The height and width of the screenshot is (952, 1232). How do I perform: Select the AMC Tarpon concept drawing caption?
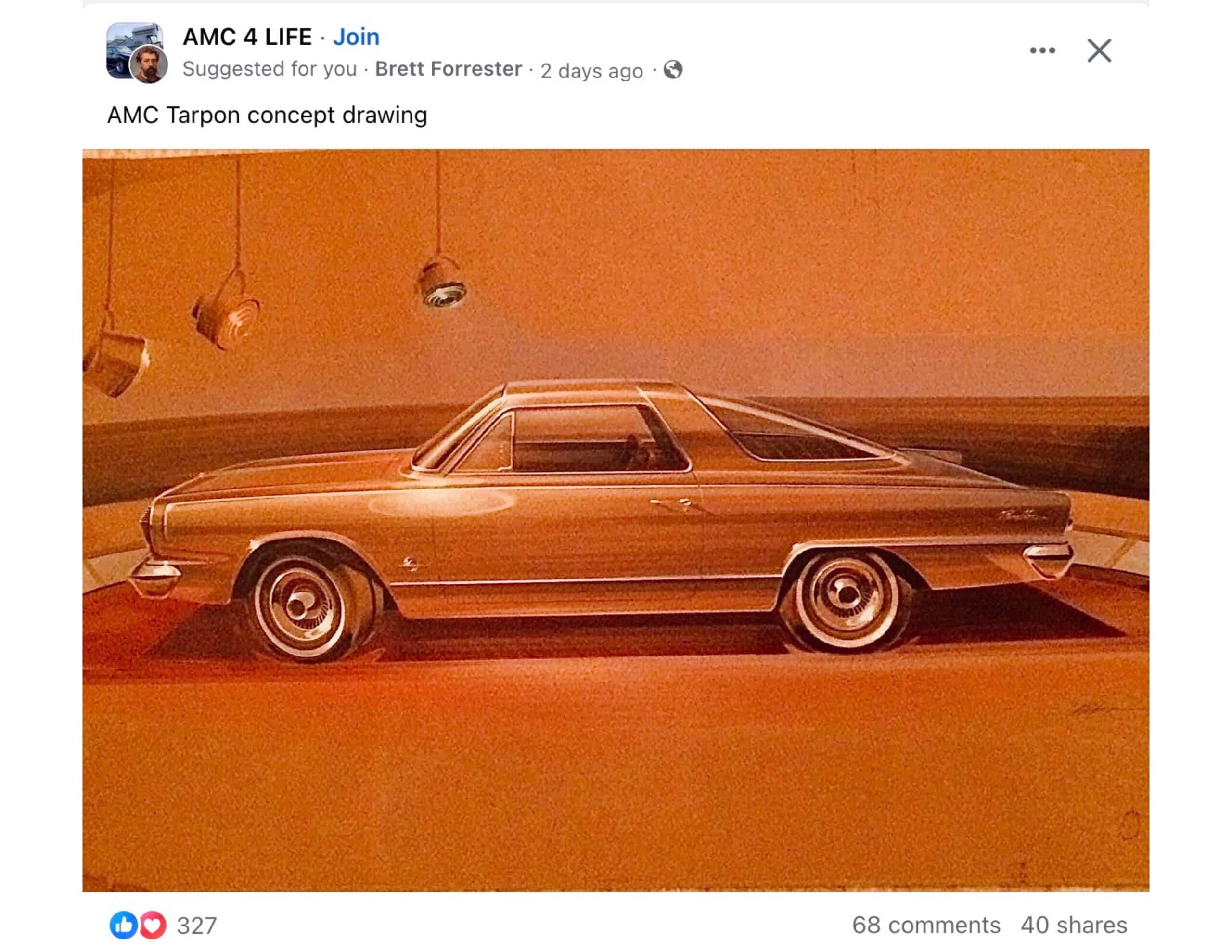tap(267, 115)
